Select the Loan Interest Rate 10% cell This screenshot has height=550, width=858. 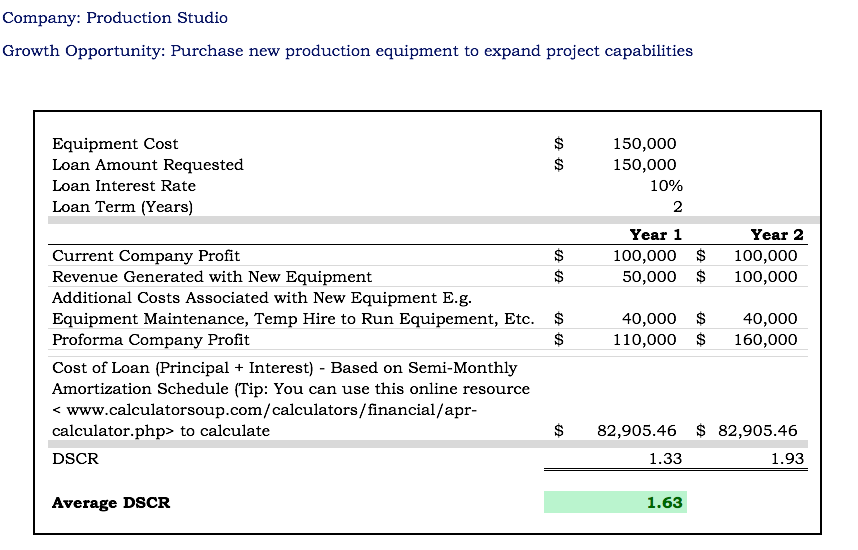point(666,186)
